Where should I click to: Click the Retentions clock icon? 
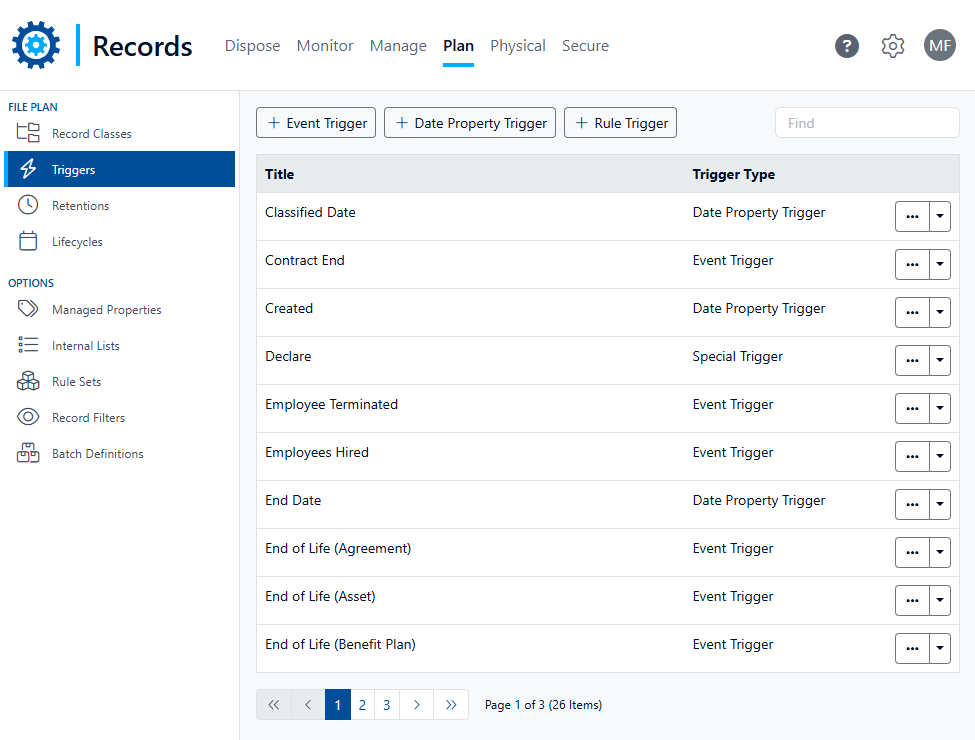point(29,205)
